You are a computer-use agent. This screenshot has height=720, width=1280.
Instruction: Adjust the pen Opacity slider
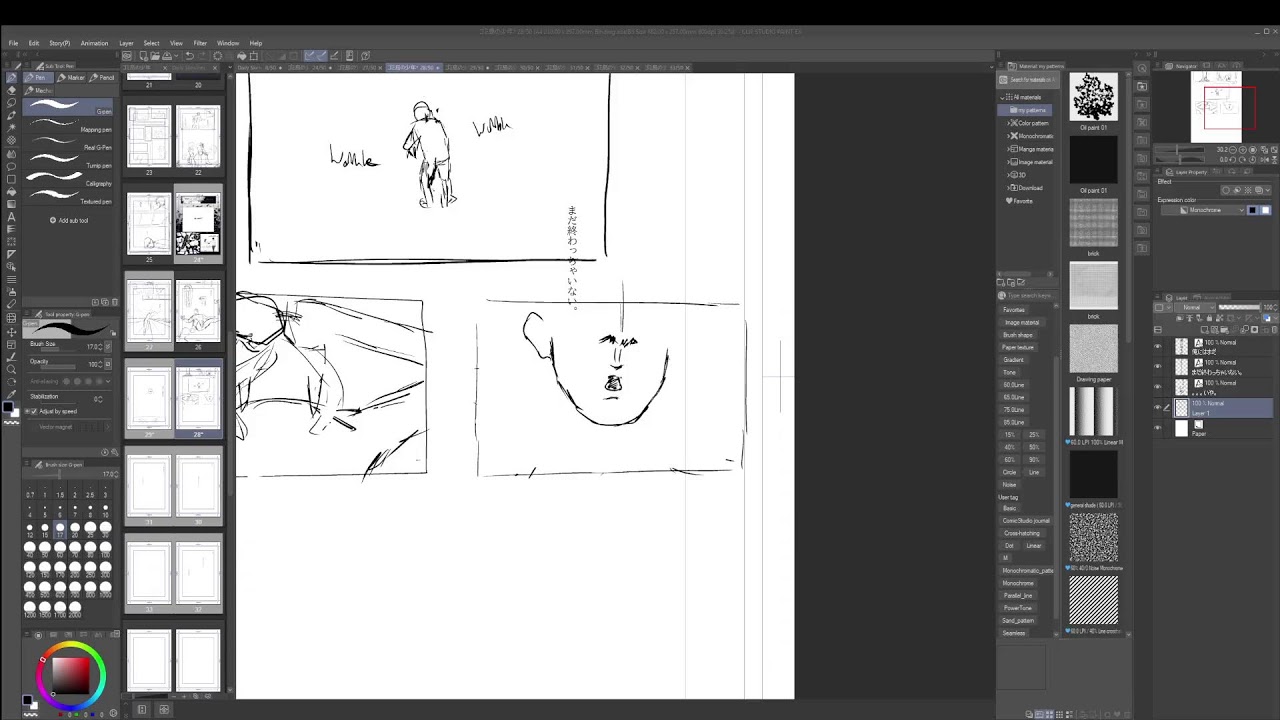point(58,368)
